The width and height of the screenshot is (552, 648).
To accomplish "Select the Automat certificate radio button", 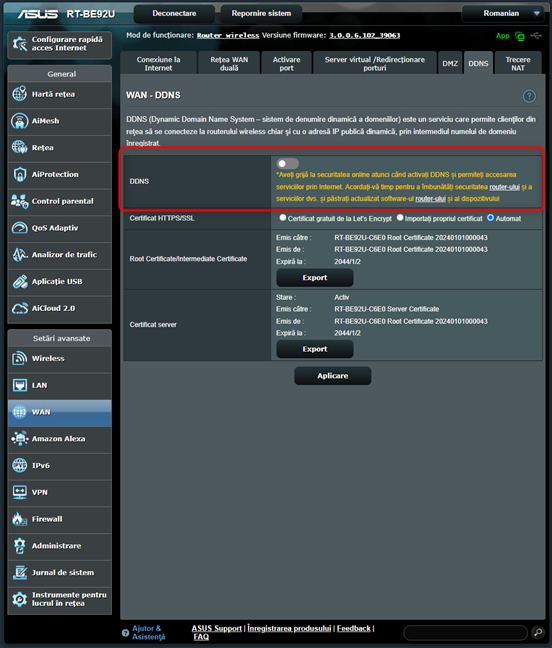I will click(x=490, y=217).
